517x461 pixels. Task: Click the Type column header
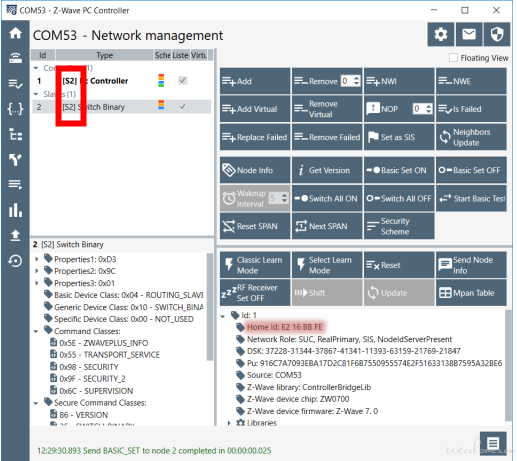pos(104,55)
